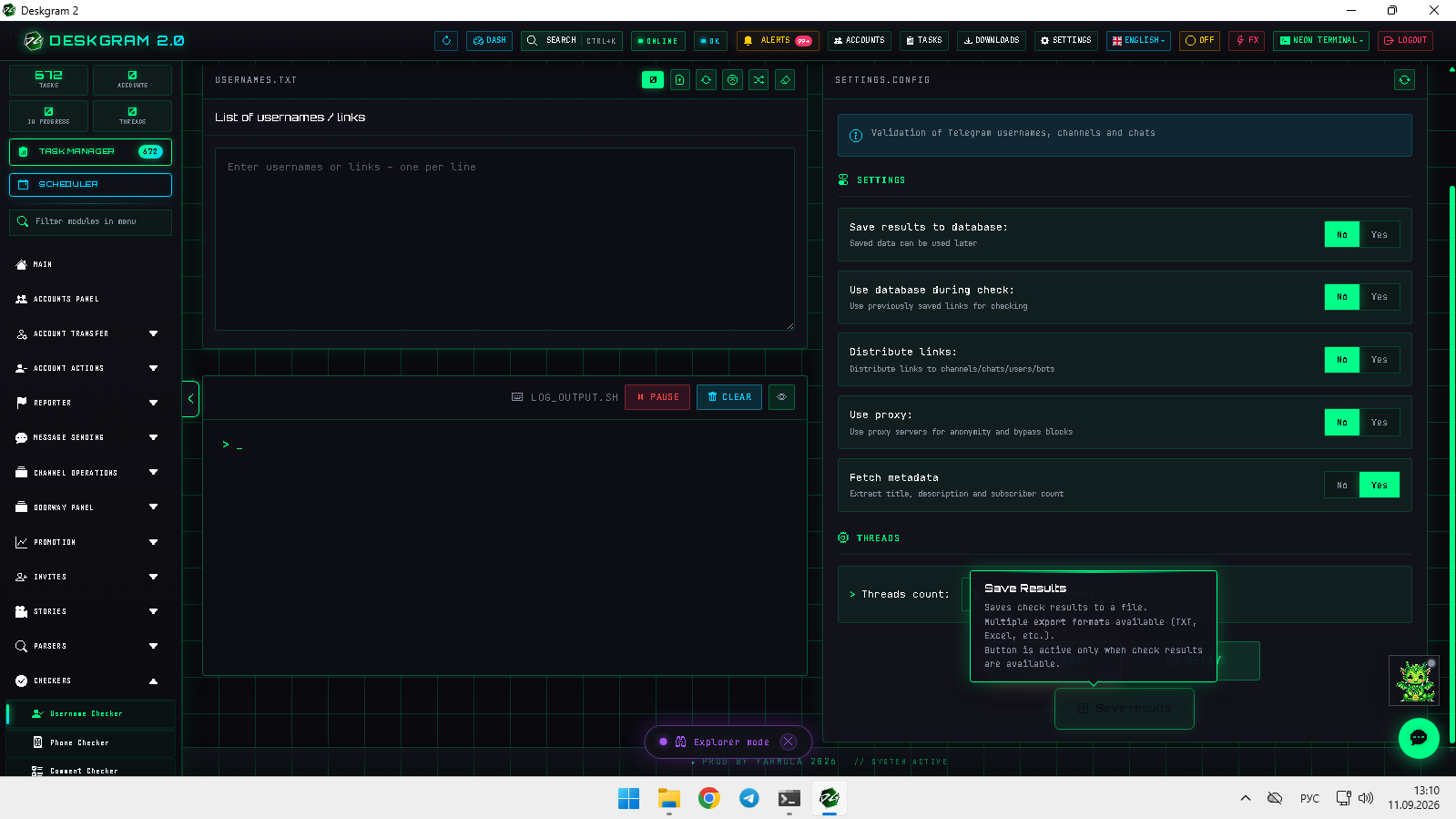Set Save results to database to Yes
This screenshot has height=819, width=1456.
coord(1380,235)
